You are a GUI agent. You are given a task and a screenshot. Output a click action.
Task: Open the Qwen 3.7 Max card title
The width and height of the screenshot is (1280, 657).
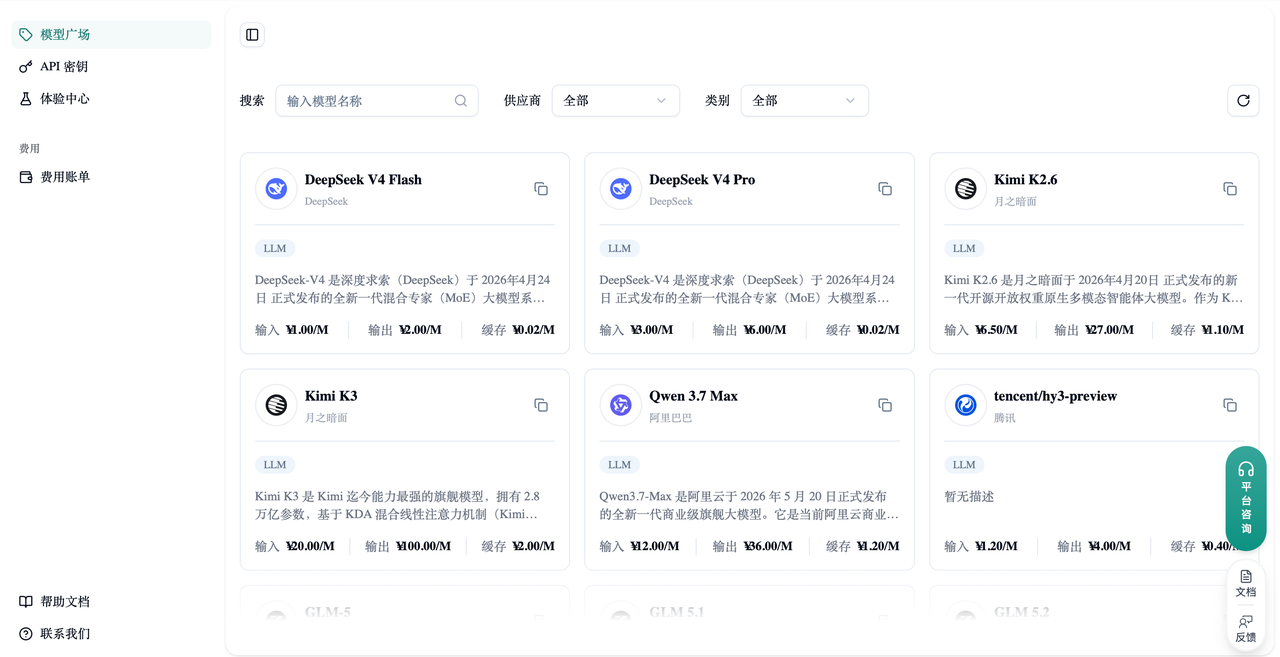[x=693, y=396]
